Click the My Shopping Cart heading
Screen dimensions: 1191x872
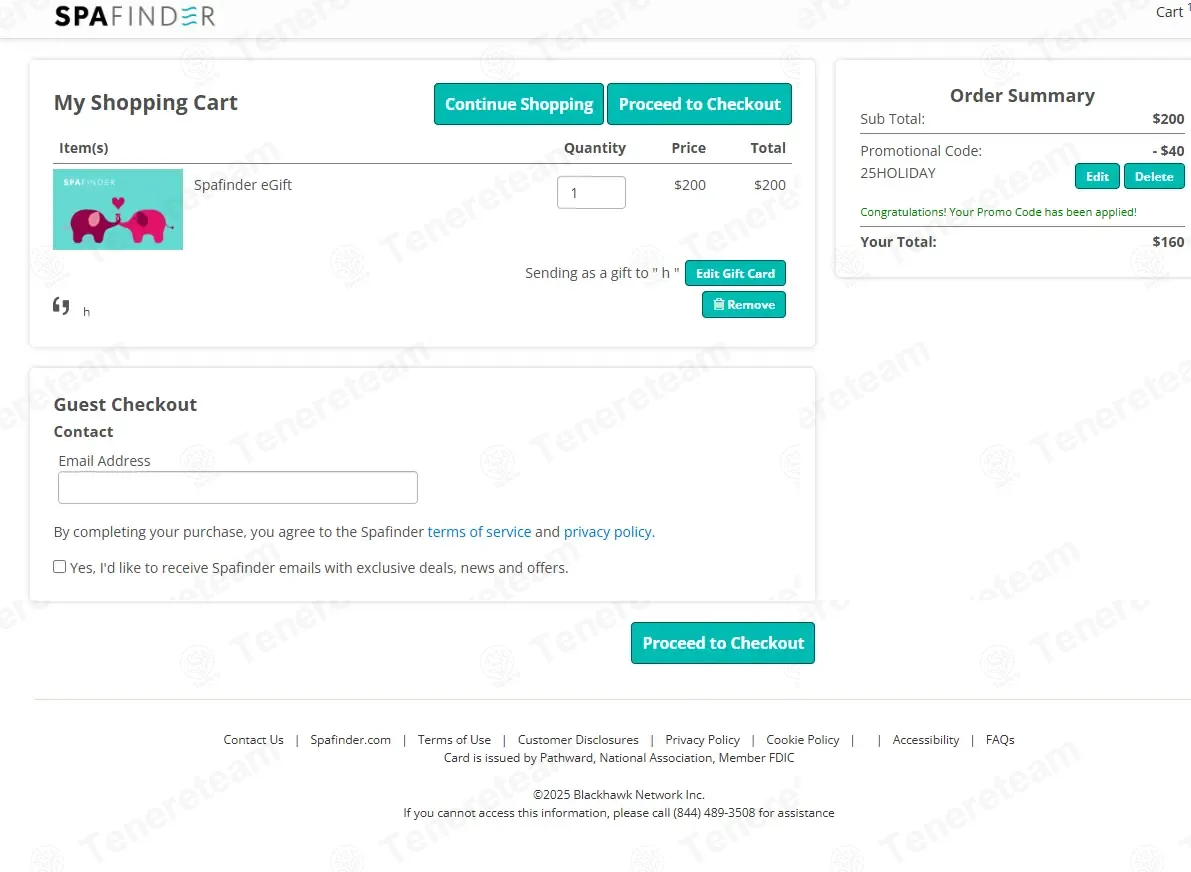[146, 103]
